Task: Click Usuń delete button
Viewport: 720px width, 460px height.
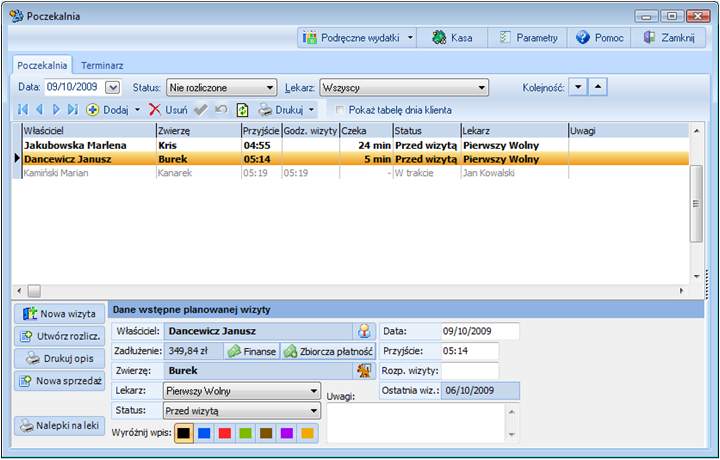Action: 168,110
